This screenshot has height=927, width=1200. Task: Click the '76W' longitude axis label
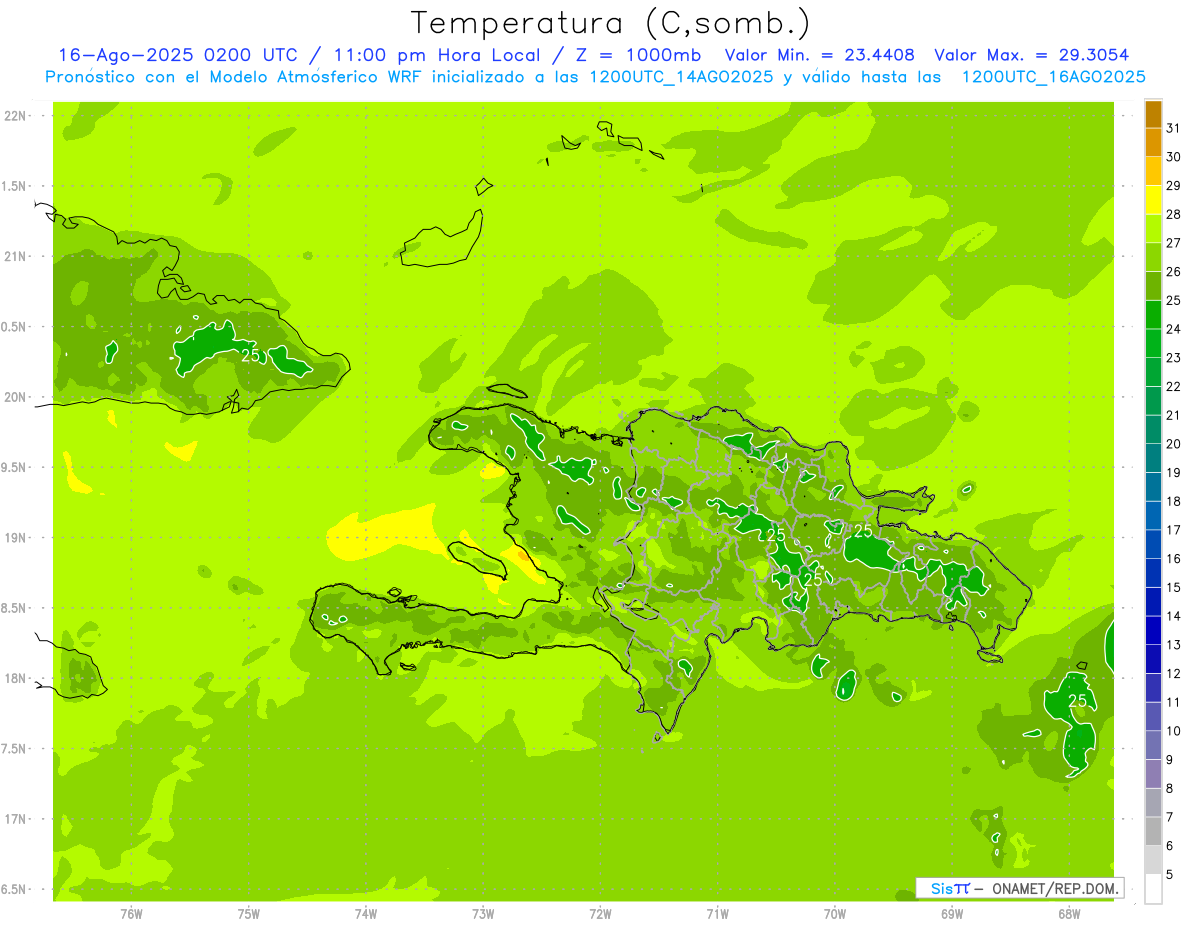click(131, 914)
